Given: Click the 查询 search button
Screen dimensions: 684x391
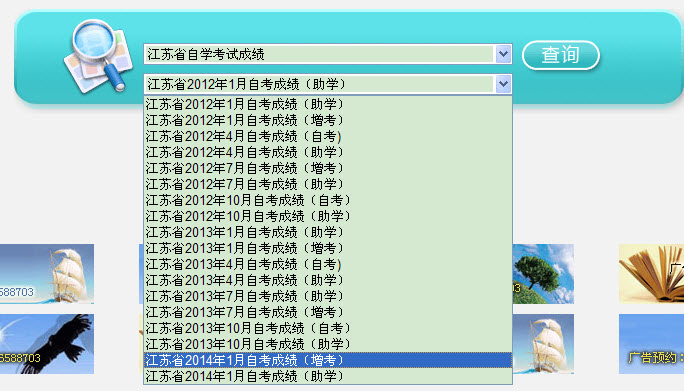Looking at the screenshot, I should click(x=561, y=55).
